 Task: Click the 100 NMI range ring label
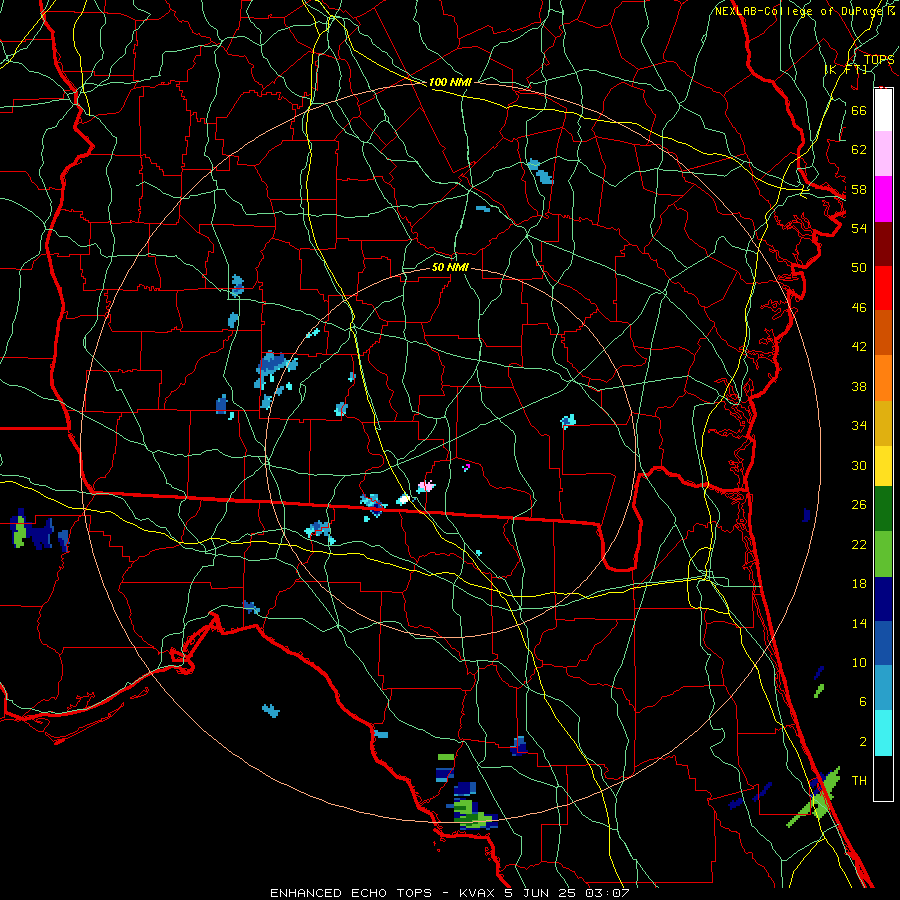tap(450, 82)
